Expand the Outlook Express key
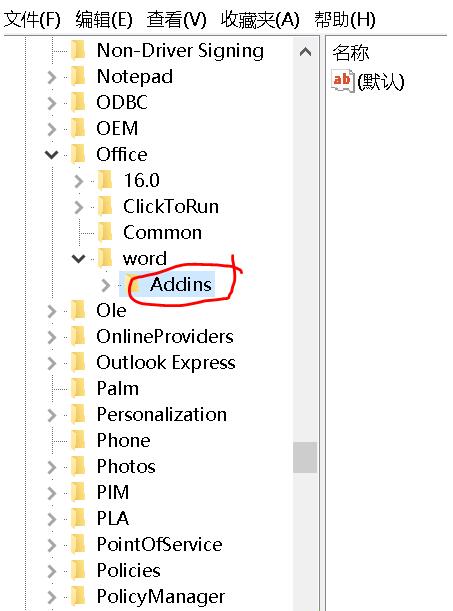This screenshot has height=611, width=453. [x=51, y=363]
